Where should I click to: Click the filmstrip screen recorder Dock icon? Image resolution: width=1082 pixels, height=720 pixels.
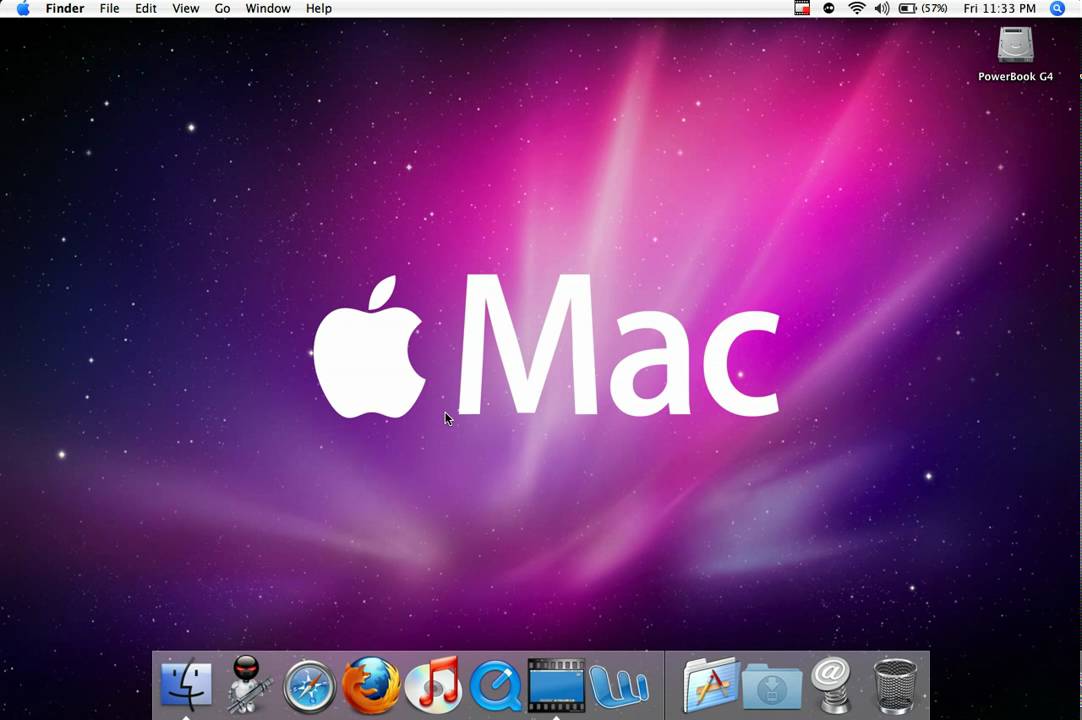click(x=556, y=685)
